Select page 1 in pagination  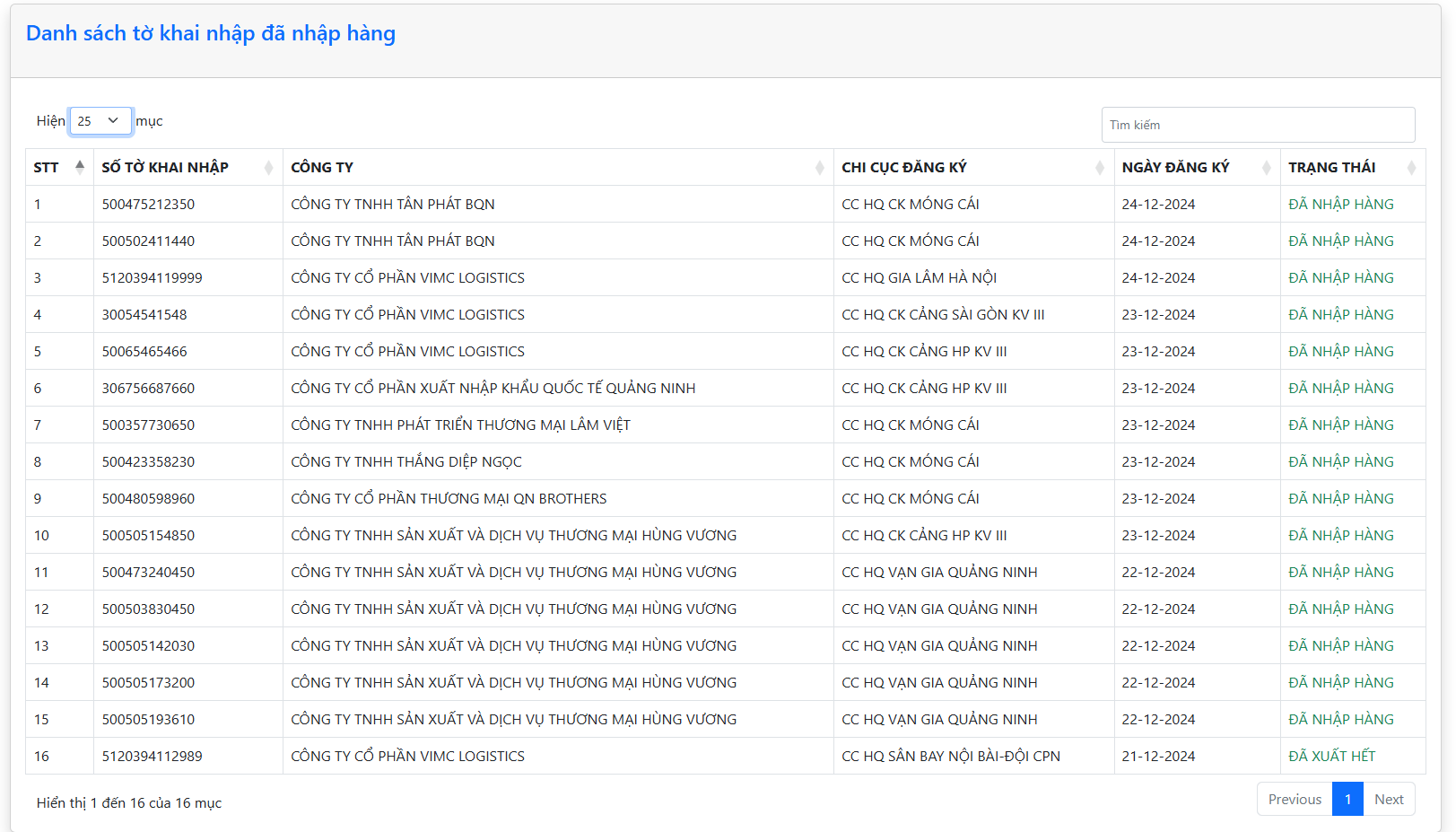click(1347, 799)
